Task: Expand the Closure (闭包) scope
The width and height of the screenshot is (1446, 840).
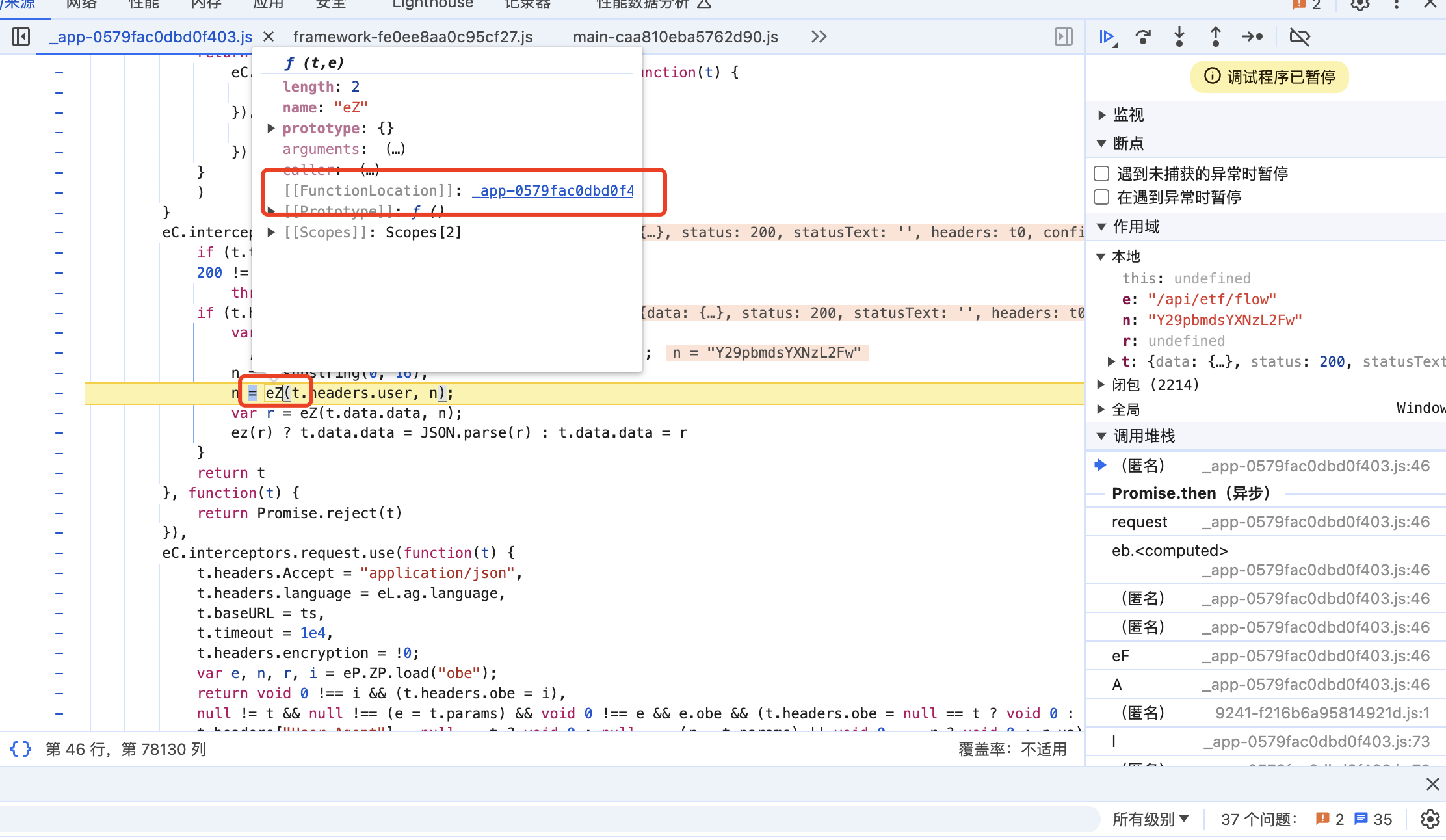Action: [x=1101, y=385]
